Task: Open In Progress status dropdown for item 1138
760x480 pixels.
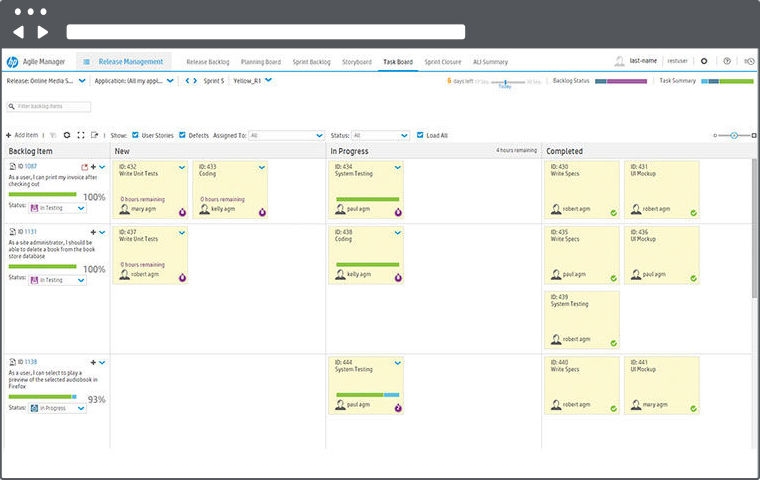Action: pos(57,408)
